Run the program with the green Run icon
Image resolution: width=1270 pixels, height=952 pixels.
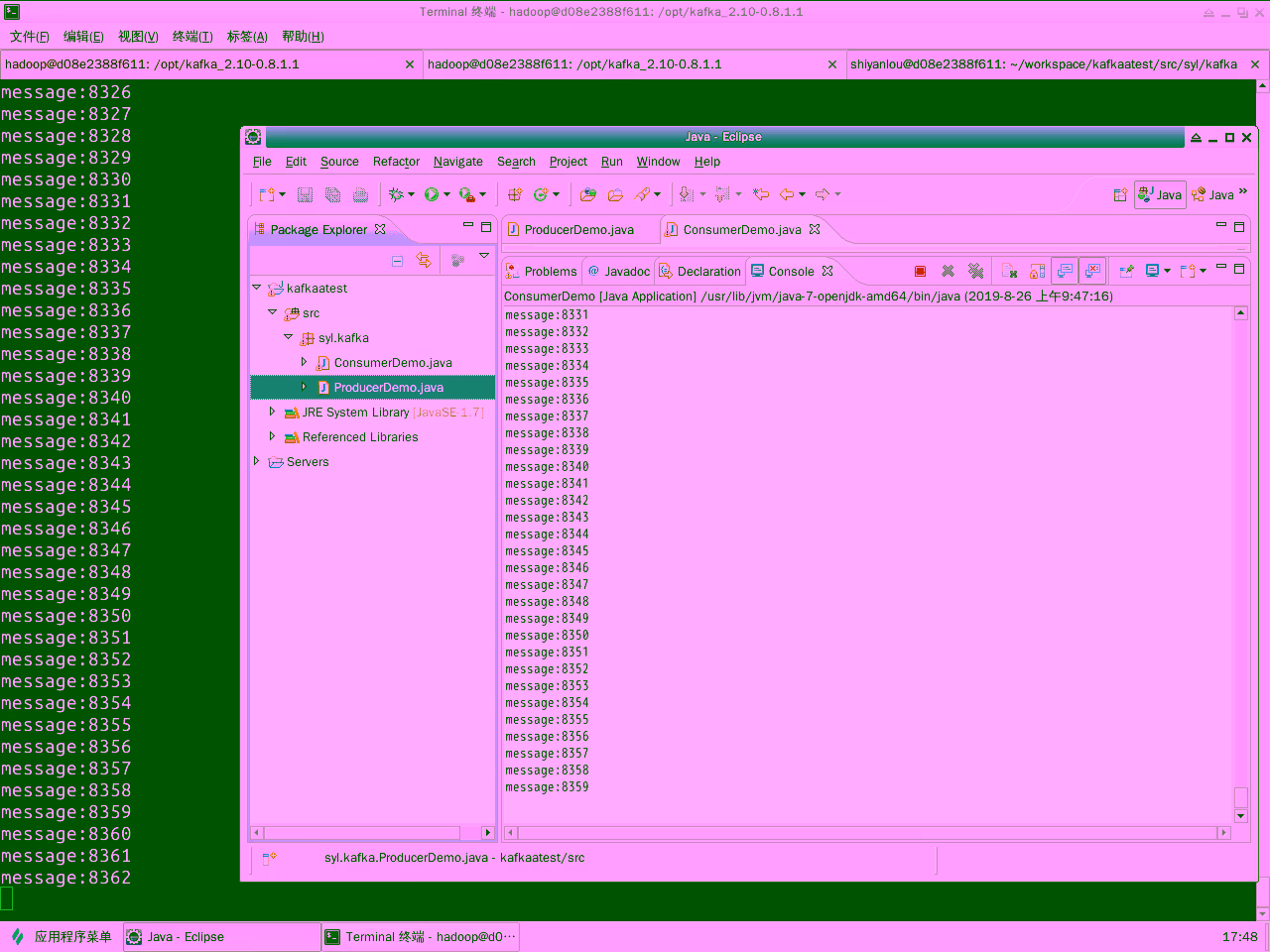coord(432,194)
